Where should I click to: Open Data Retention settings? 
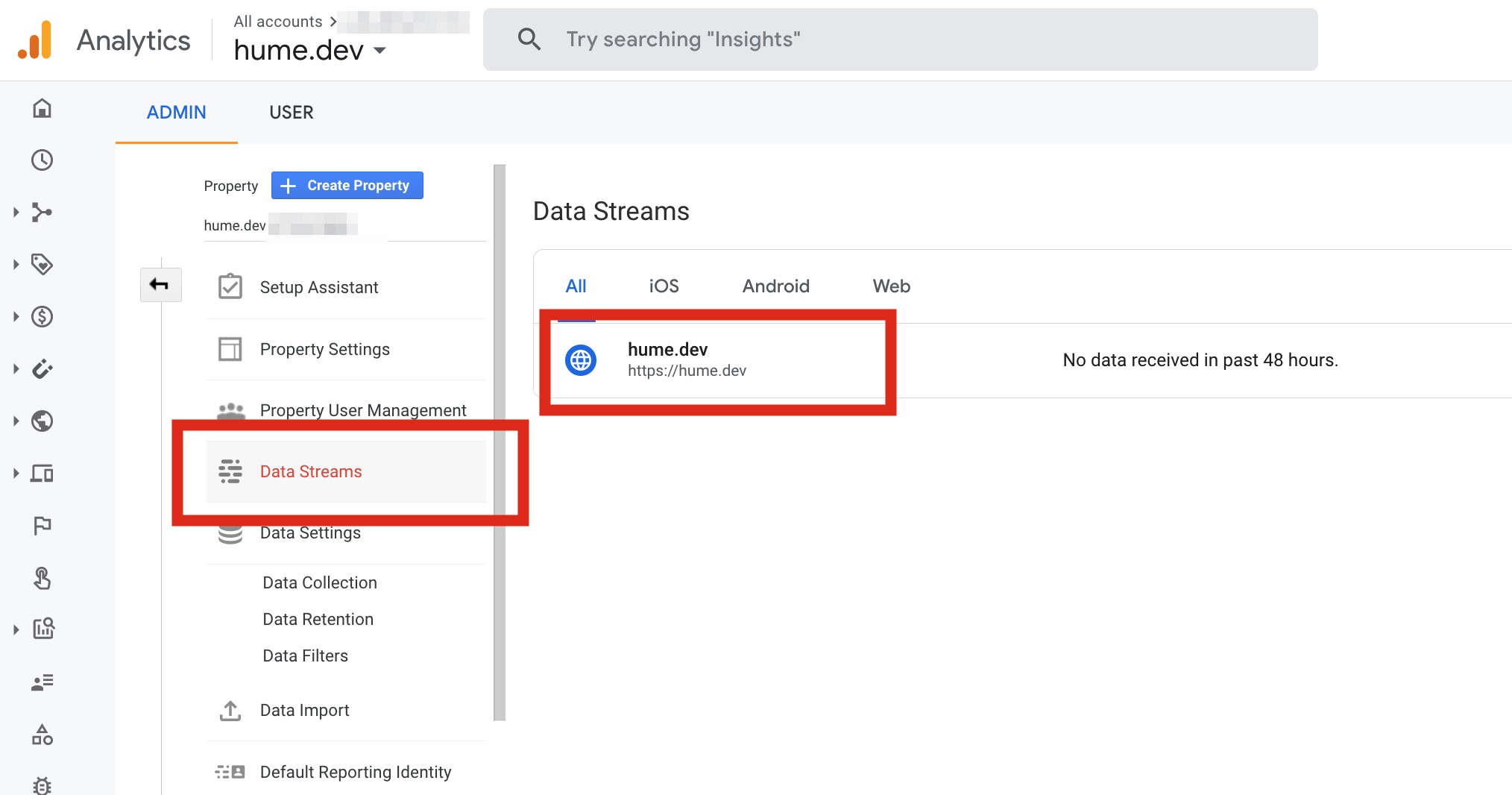click(318, 620)
